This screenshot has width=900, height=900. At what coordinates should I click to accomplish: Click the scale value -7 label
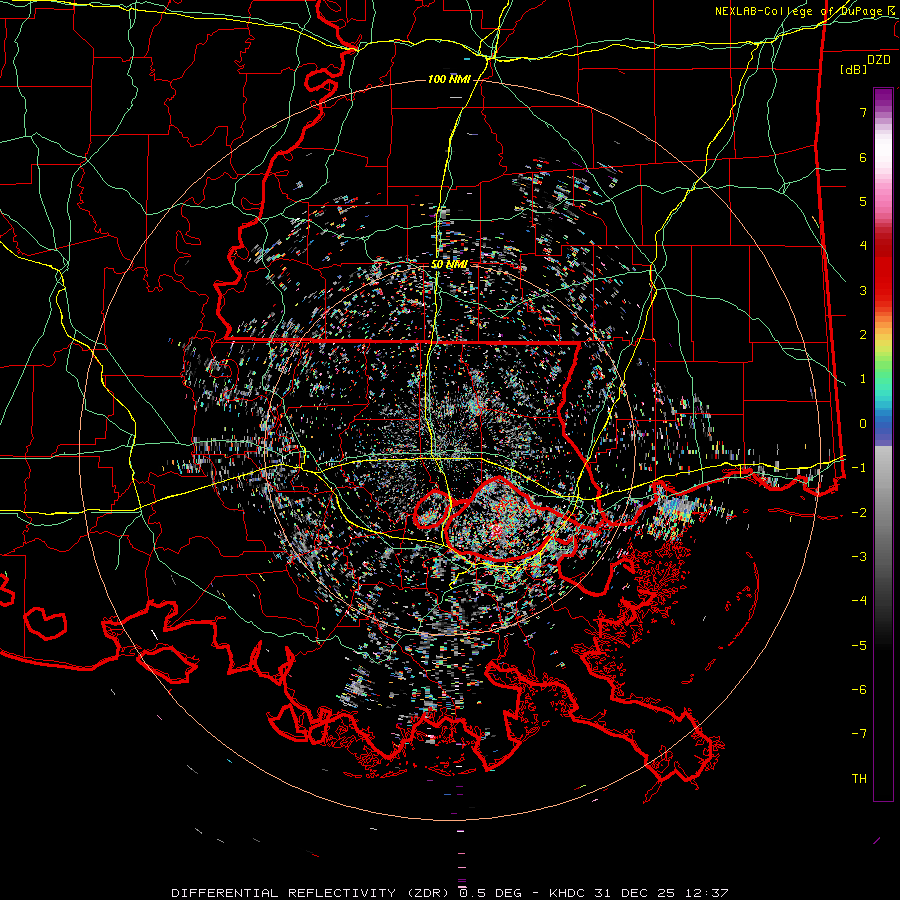(859, 734)
